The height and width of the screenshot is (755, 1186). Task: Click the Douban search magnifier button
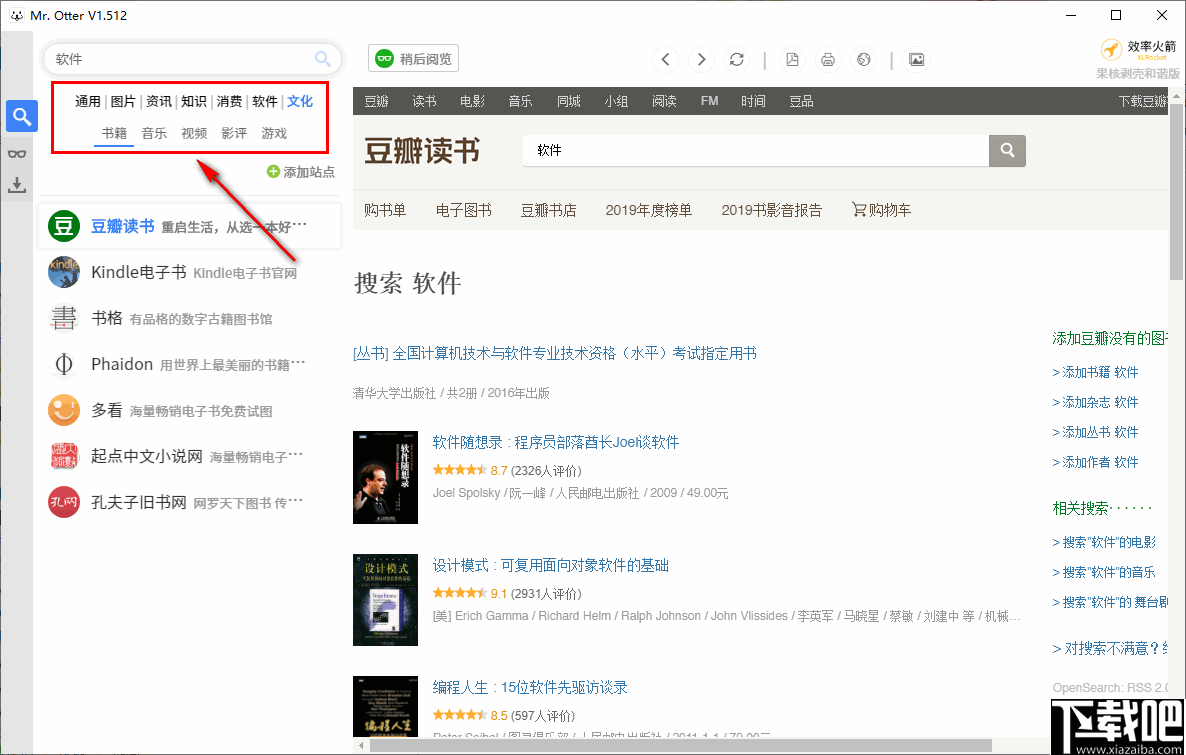(x=1007, y=151)
